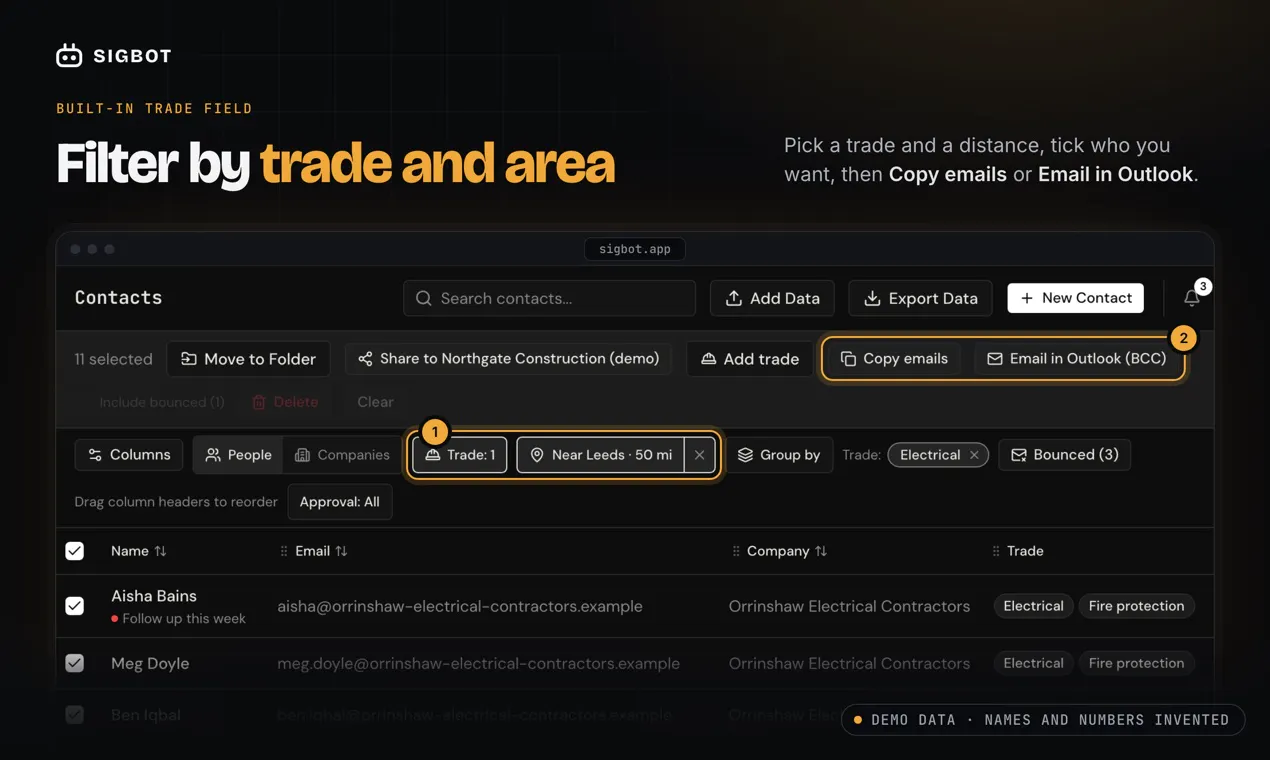The image size is (1270, 760).
Task: Click Email in Outlook (BCC)
Action: (1077, 359)
